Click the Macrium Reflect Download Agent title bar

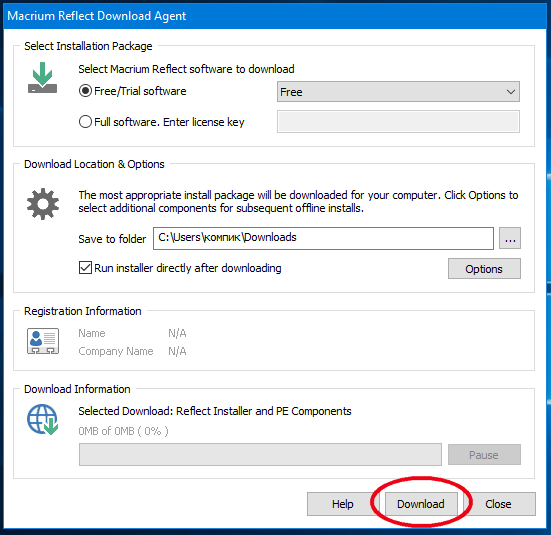[x=276, y=16]
